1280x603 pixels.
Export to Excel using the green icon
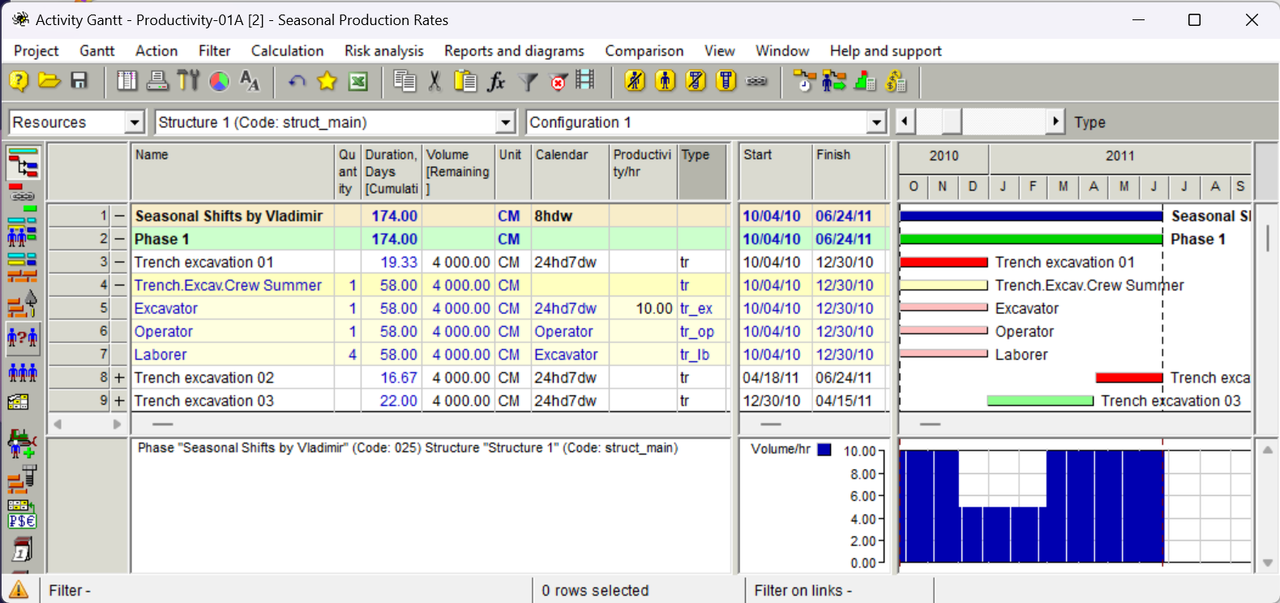click(x=357, y=82)
